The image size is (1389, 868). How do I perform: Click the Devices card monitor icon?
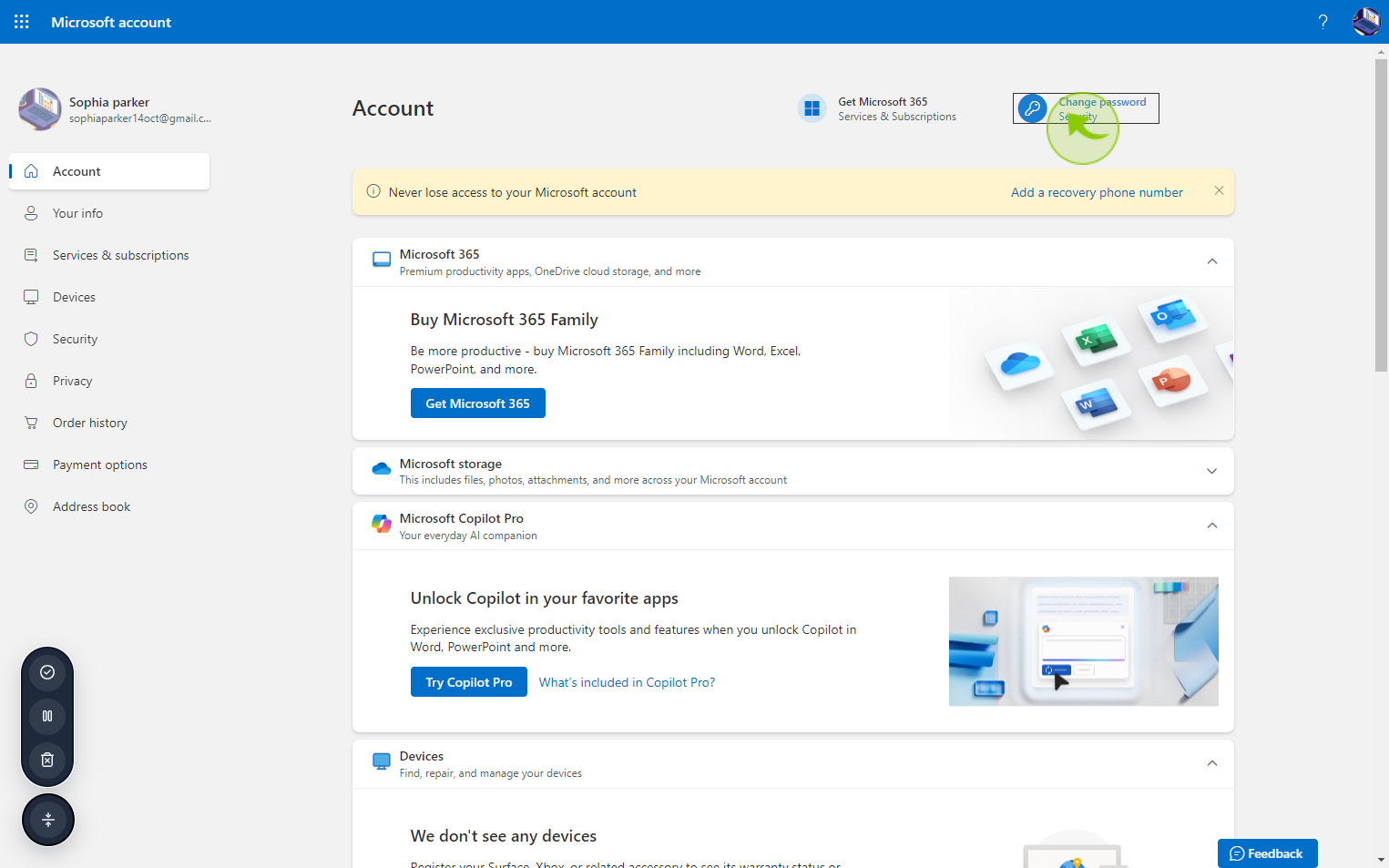pyautogui.click(x=382, y=761)
